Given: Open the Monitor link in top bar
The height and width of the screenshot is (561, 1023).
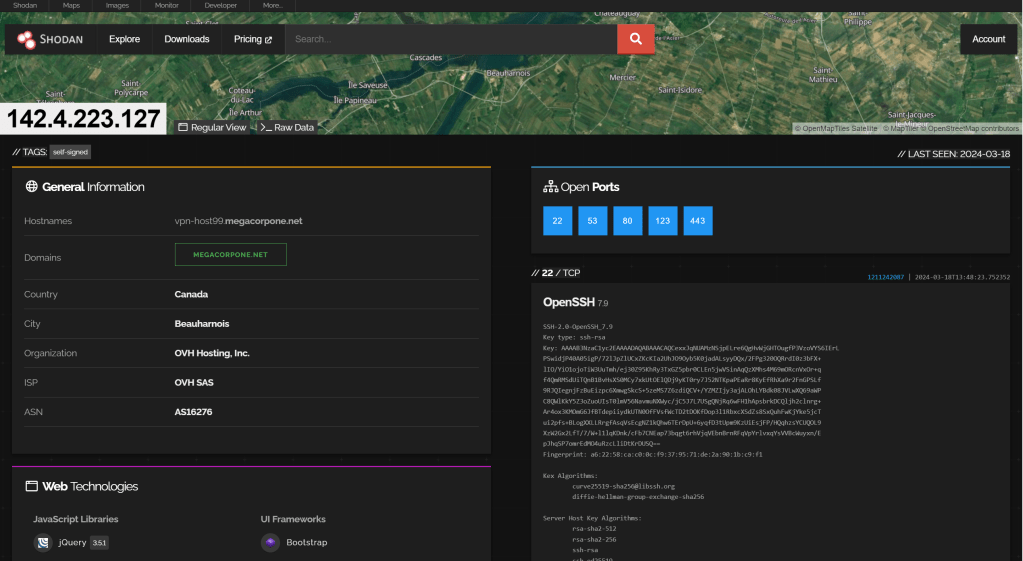Looking at the screenshot, I should [x=167, y=5].
